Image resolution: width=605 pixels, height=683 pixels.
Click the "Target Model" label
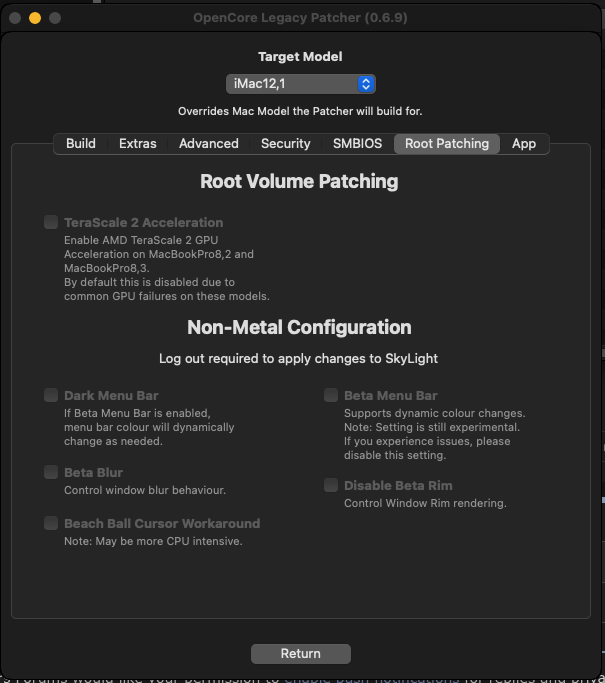click(x=300, y=57)
